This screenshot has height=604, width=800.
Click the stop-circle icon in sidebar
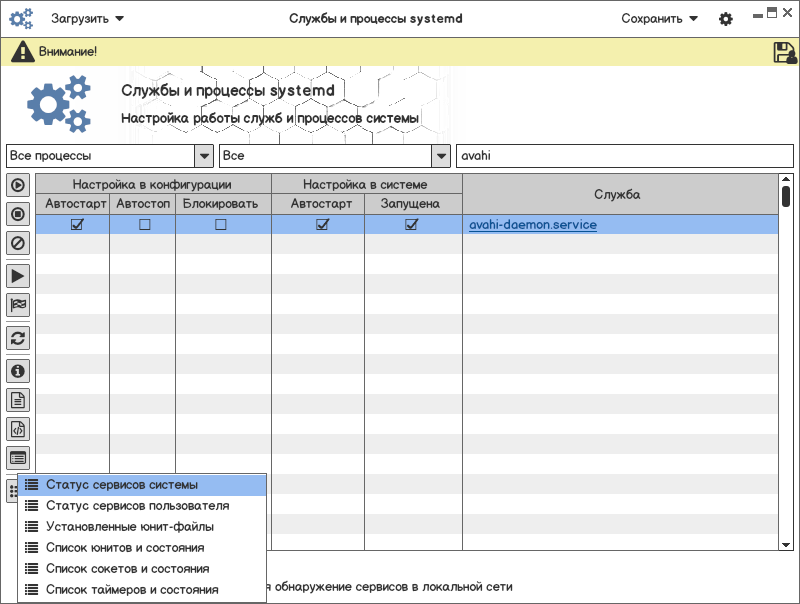pos(18,213)
